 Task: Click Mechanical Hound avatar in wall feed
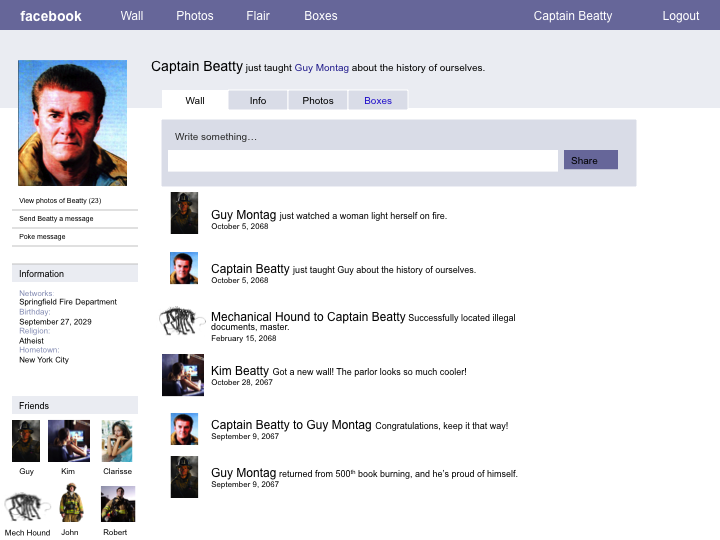[x=182, y=321]
